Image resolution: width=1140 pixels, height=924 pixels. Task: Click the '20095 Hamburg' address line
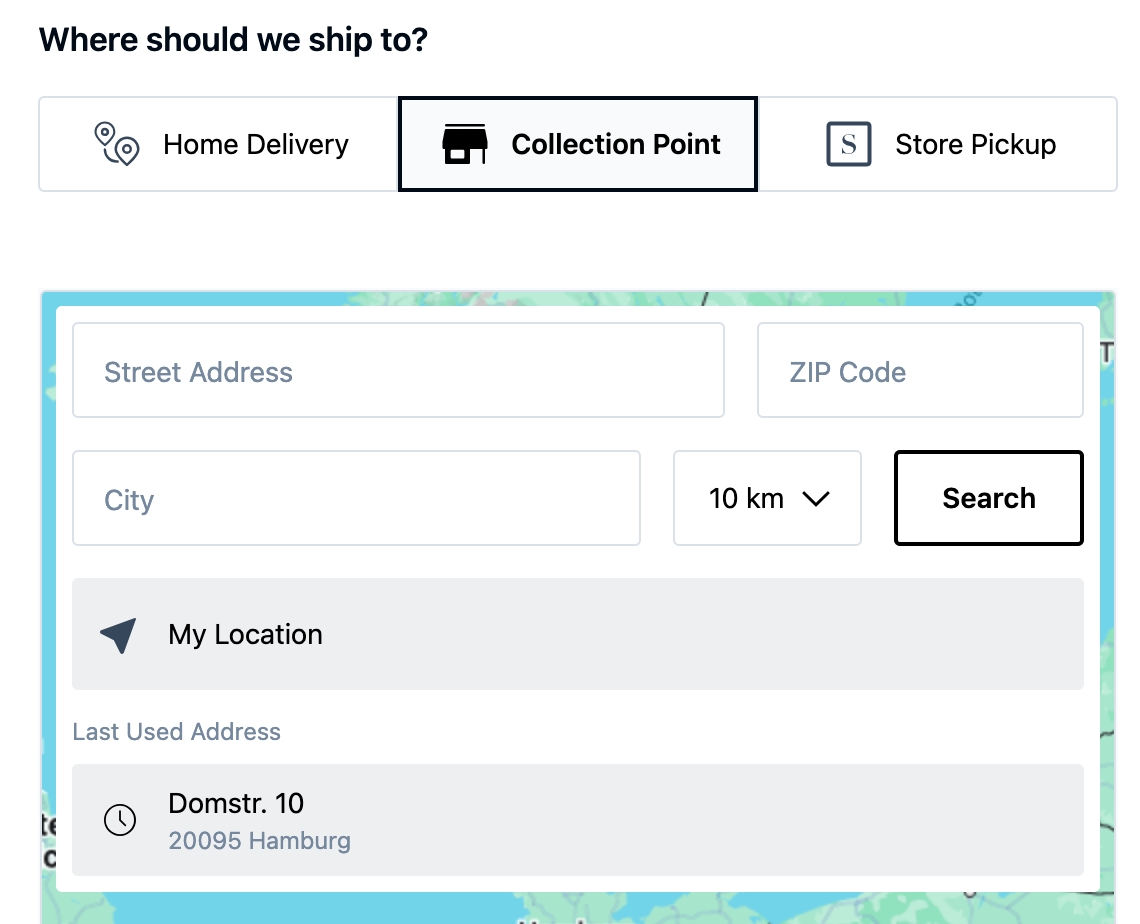pos(259,841)
